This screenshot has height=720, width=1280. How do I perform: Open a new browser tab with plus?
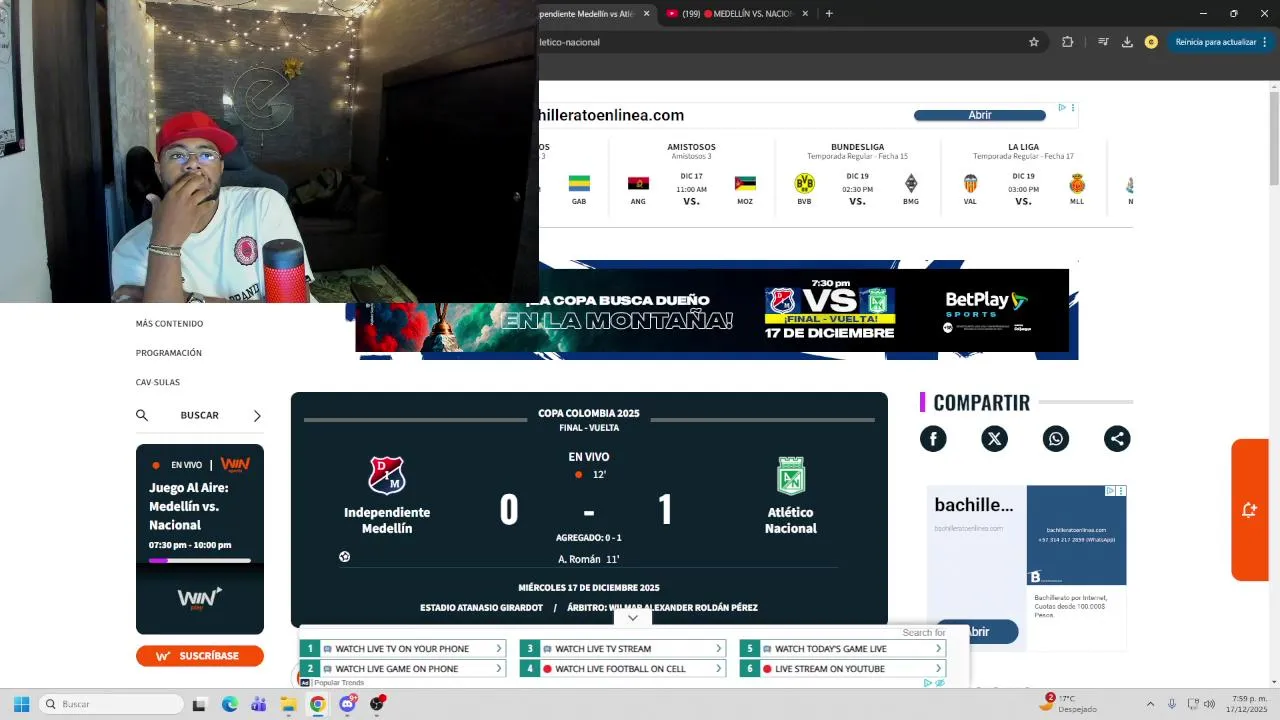pos(829,13)
